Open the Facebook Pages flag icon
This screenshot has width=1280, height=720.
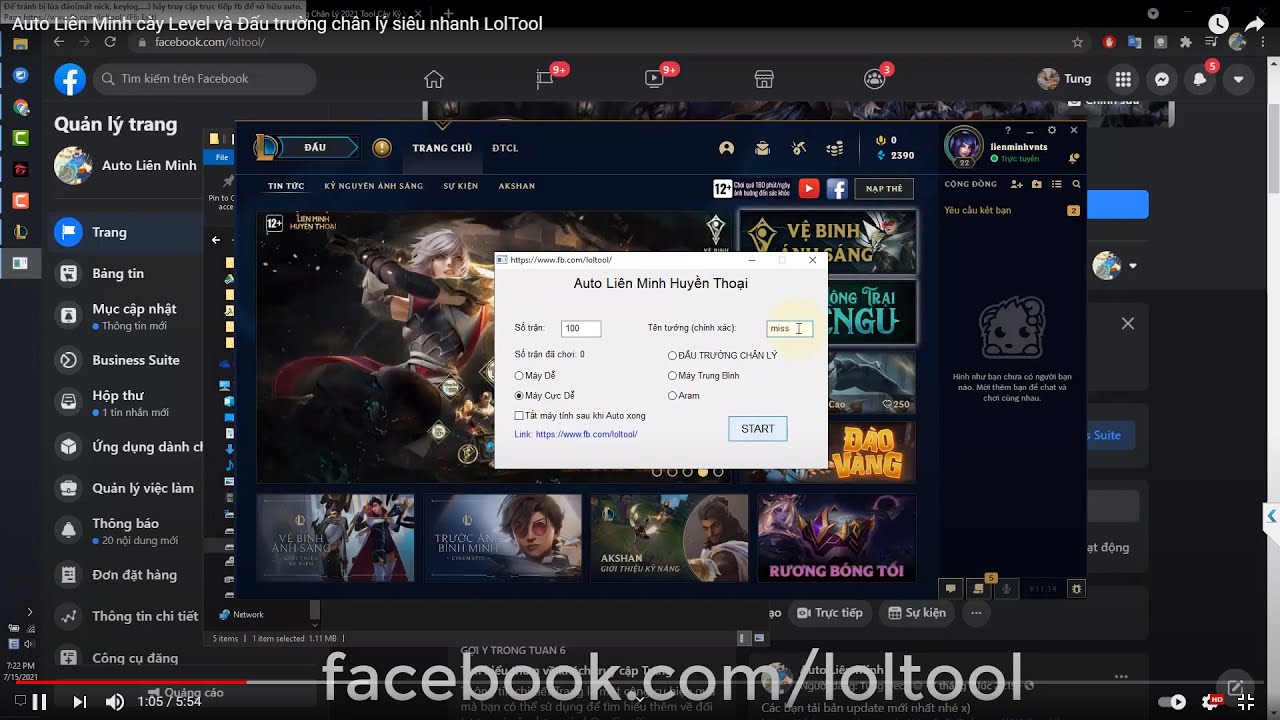(544, 79)
